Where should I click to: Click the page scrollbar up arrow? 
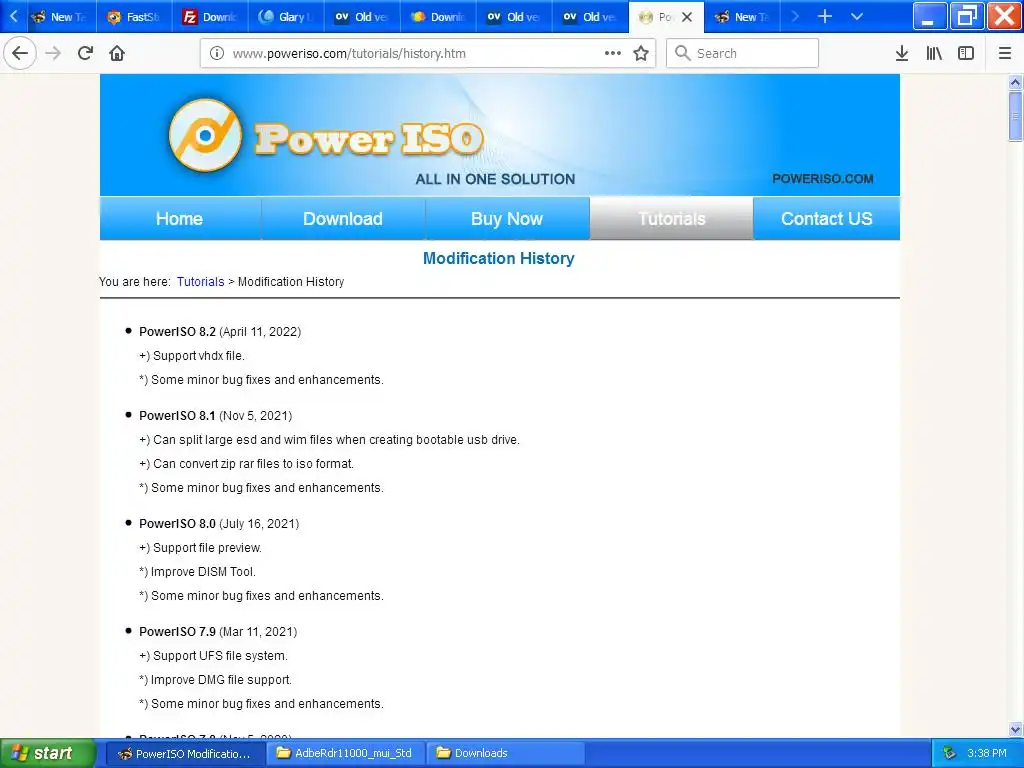[1015, 82]
